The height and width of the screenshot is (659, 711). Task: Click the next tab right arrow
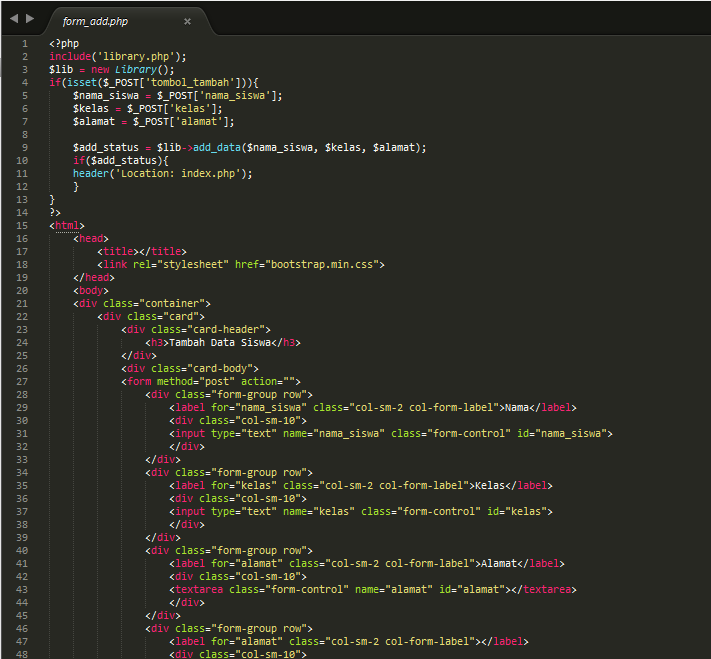tap(30, 19)
